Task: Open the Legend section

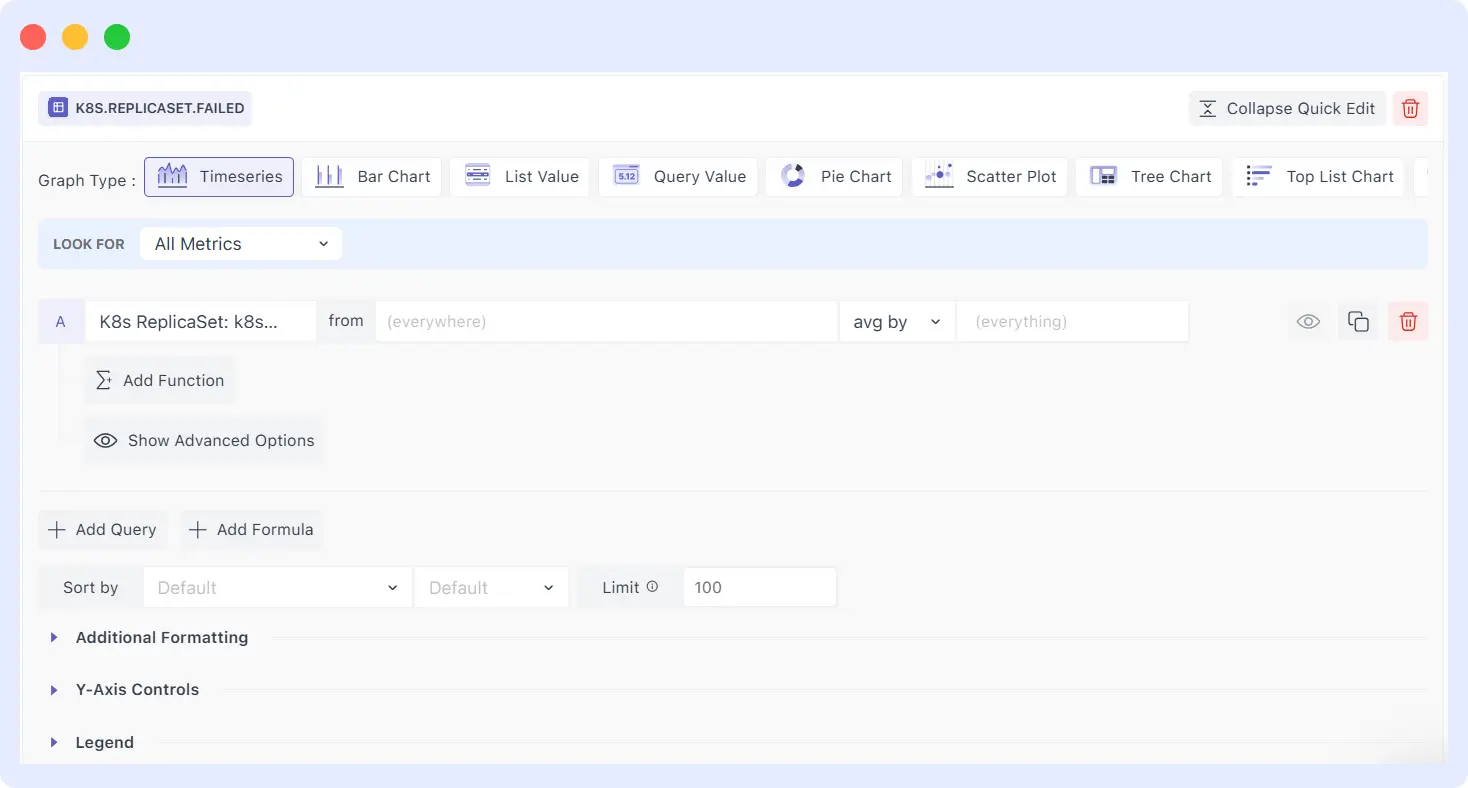Action: (104, 742)
